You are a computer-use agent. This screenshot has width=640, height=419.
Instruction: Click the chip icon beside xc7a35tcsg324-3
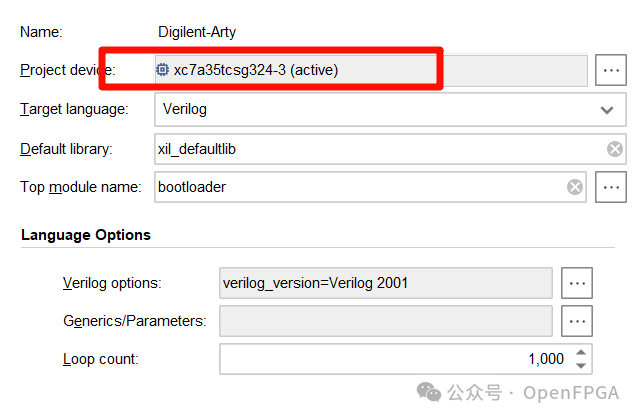coord(162,70)
